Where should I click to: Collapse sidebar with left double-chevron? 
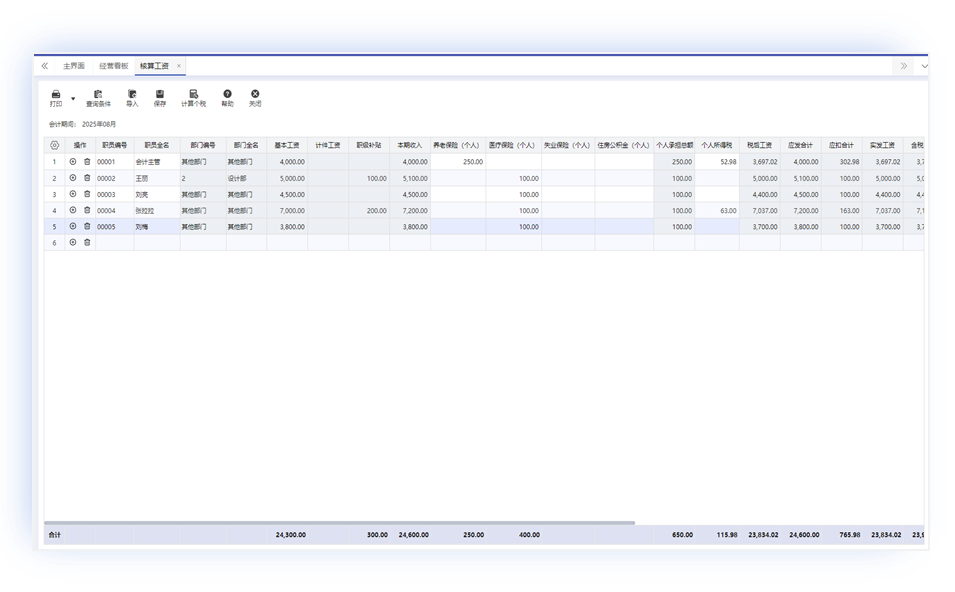point(44,66)
